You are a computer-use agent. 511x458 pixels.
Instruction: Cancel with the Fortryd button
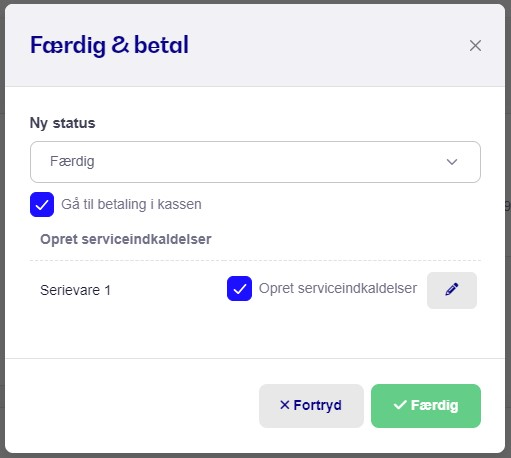pyautogui.click(x=311, y=406)
